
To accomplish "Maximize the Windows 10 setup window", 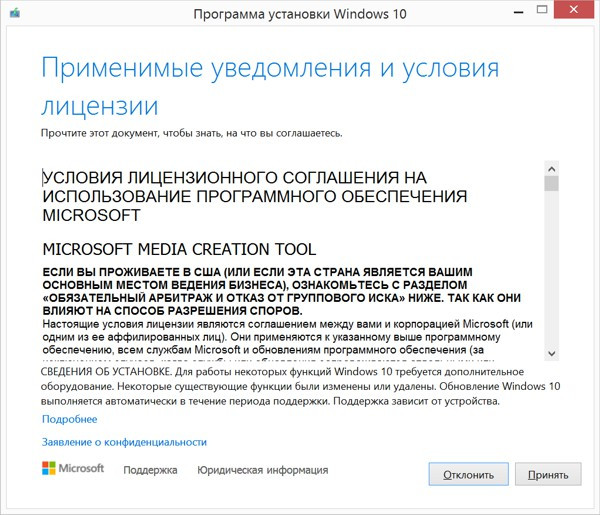I will (x=542, y=10).
